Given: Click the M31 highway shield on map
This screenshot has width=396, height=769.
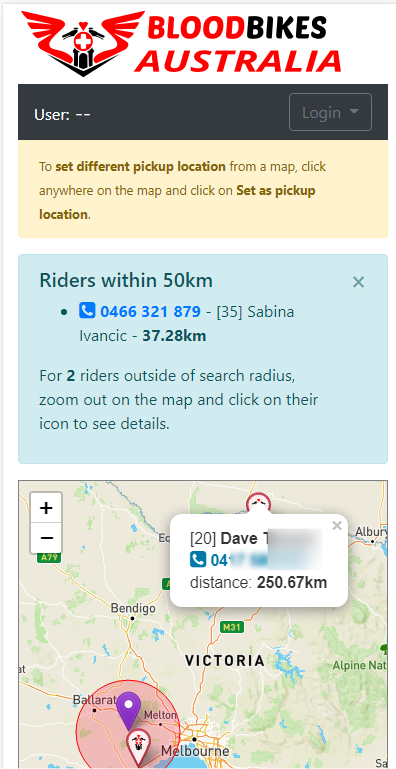Looking at the screenshot, I should click(230, 627).
